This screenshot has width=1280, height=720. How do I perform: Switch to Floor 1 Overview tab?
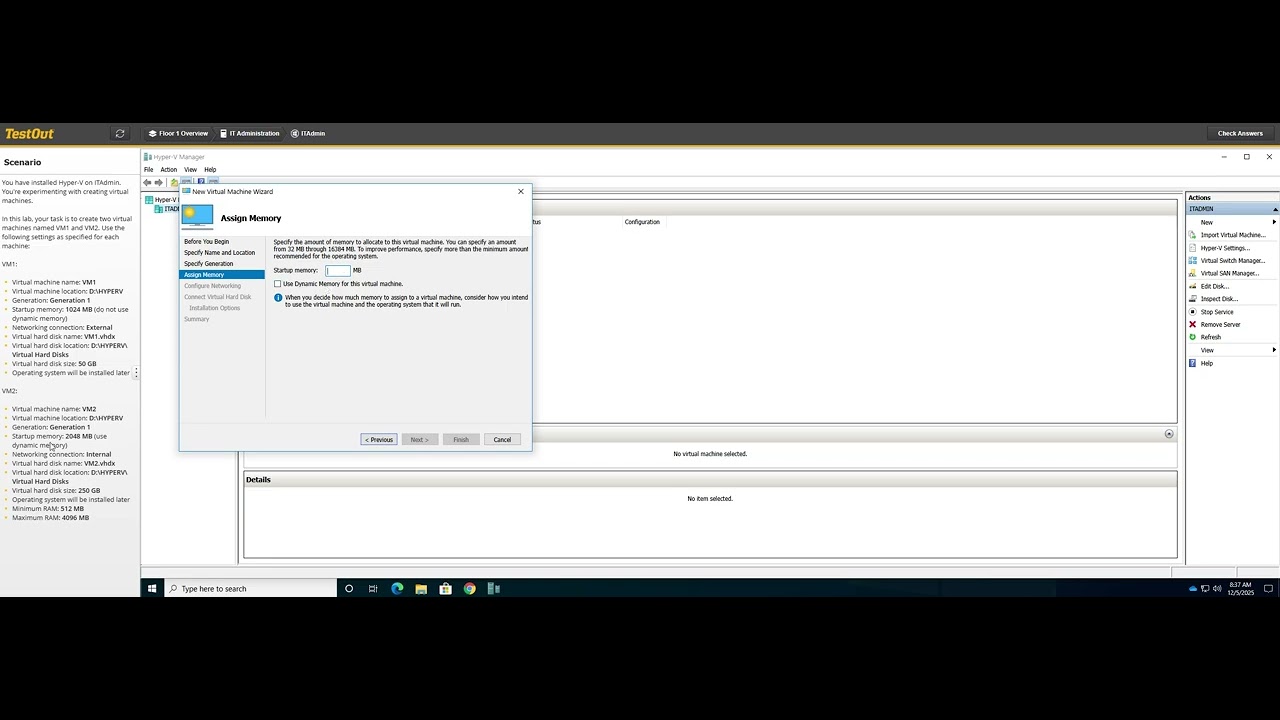point(178,133)
